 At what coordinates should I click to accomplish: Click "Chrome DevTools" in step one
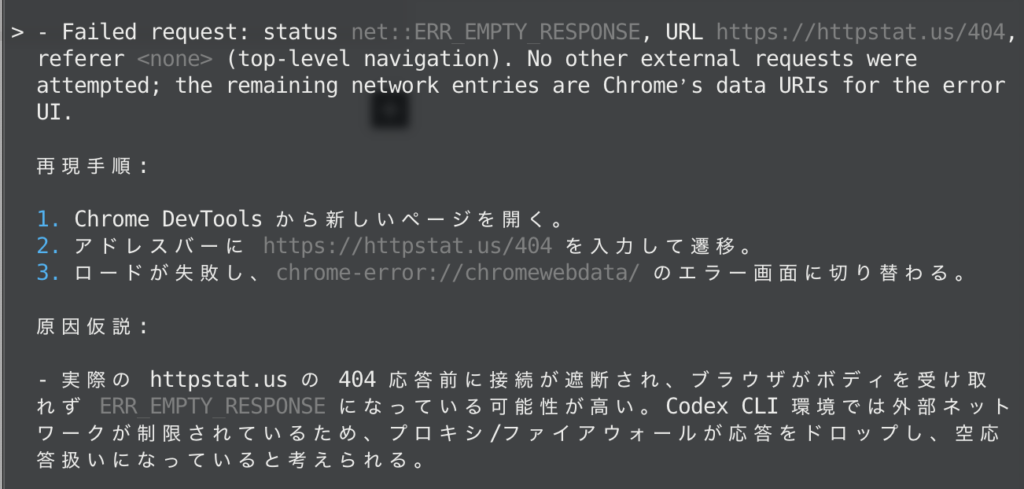[168, 219]
